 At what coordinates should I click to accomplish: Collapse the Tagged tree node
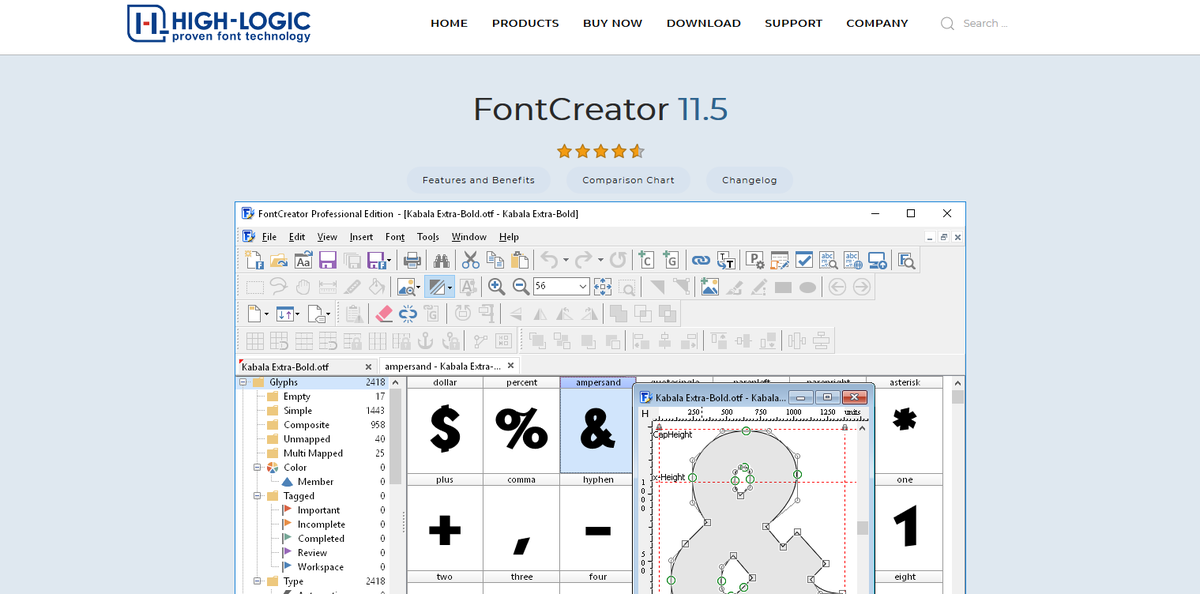(257, 496)
